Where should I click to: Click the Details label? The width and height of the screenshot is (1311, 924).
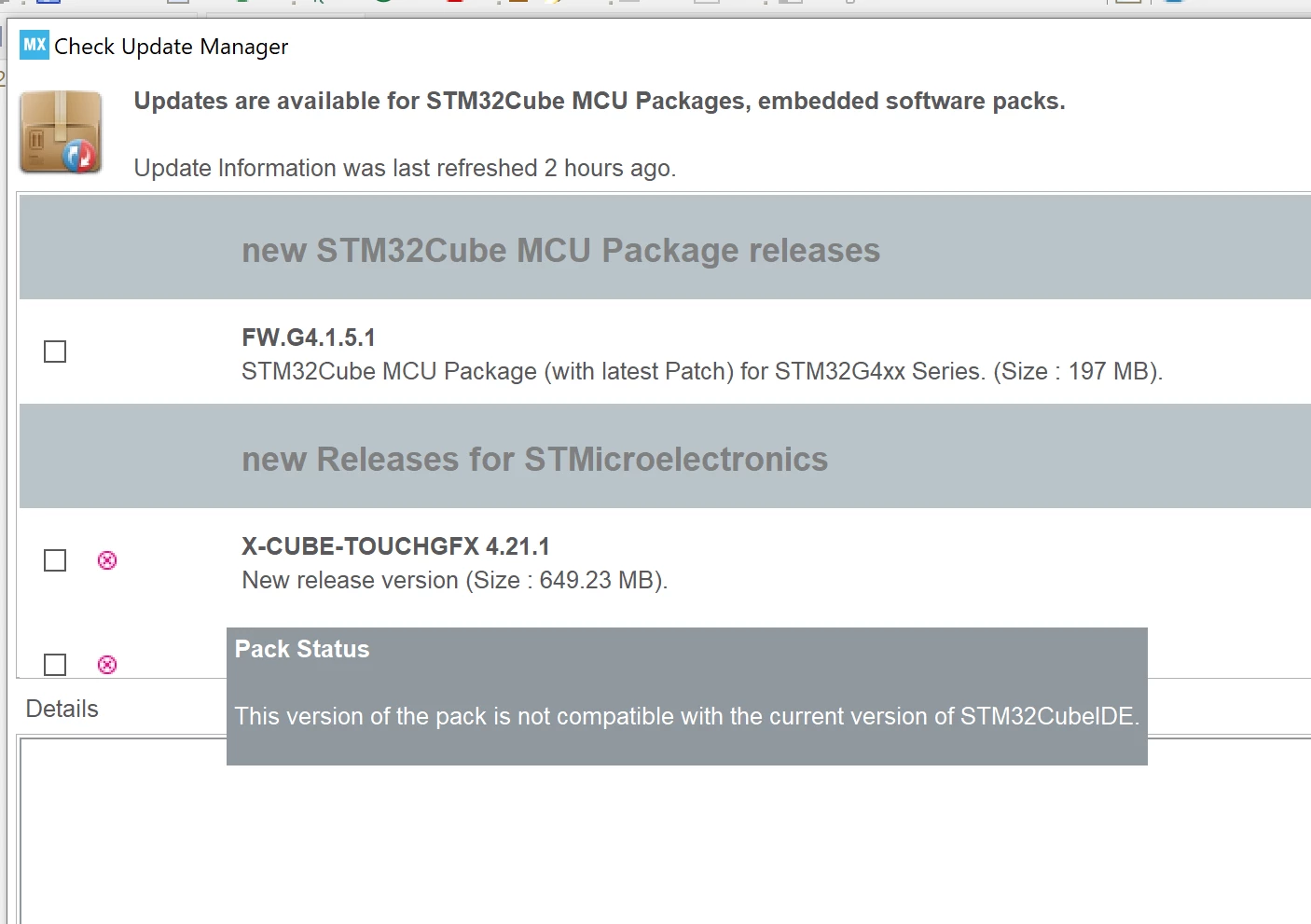(62, 709)
